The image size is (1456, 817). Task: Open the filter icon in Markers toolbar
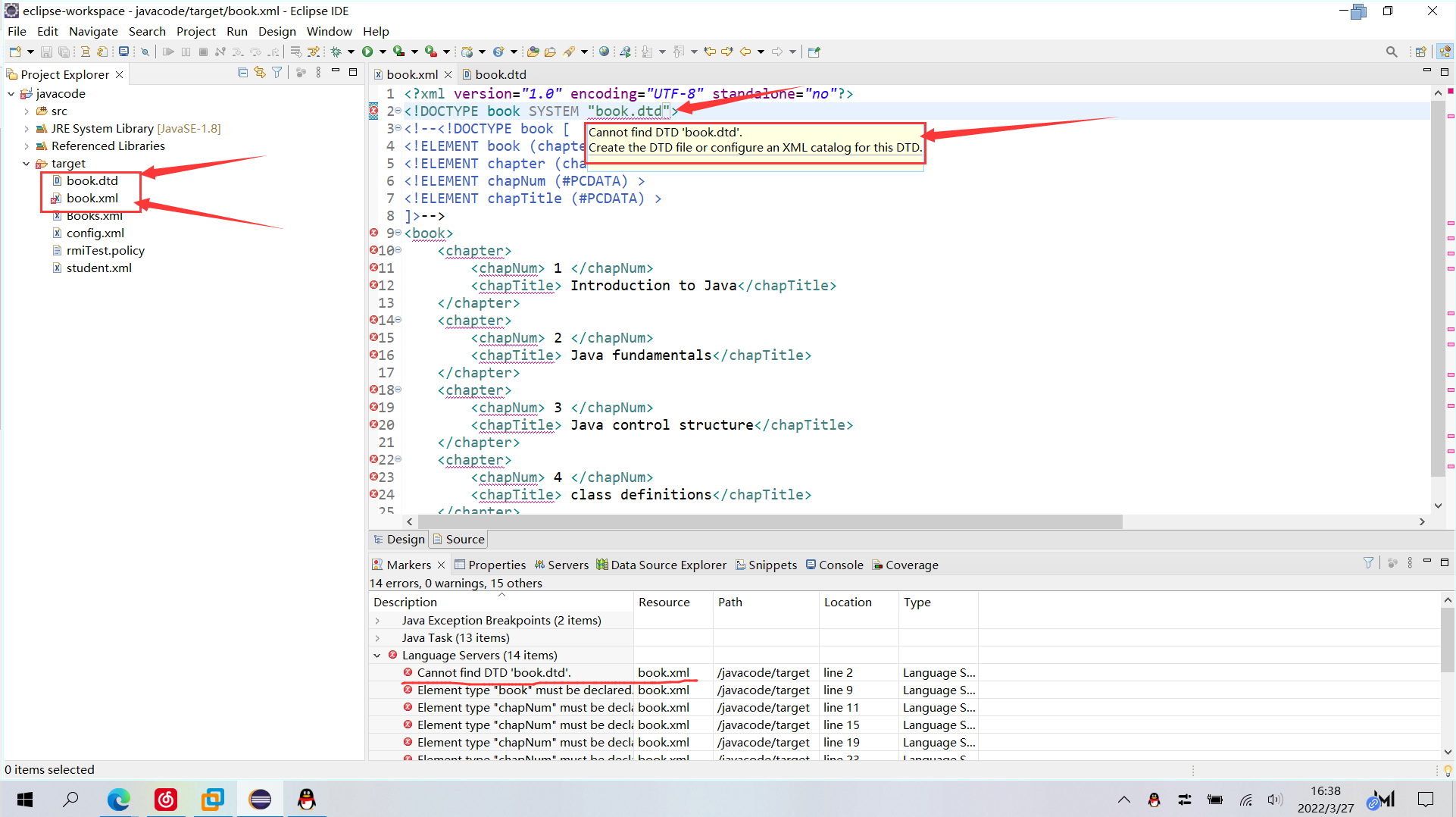click(1368, 564)
